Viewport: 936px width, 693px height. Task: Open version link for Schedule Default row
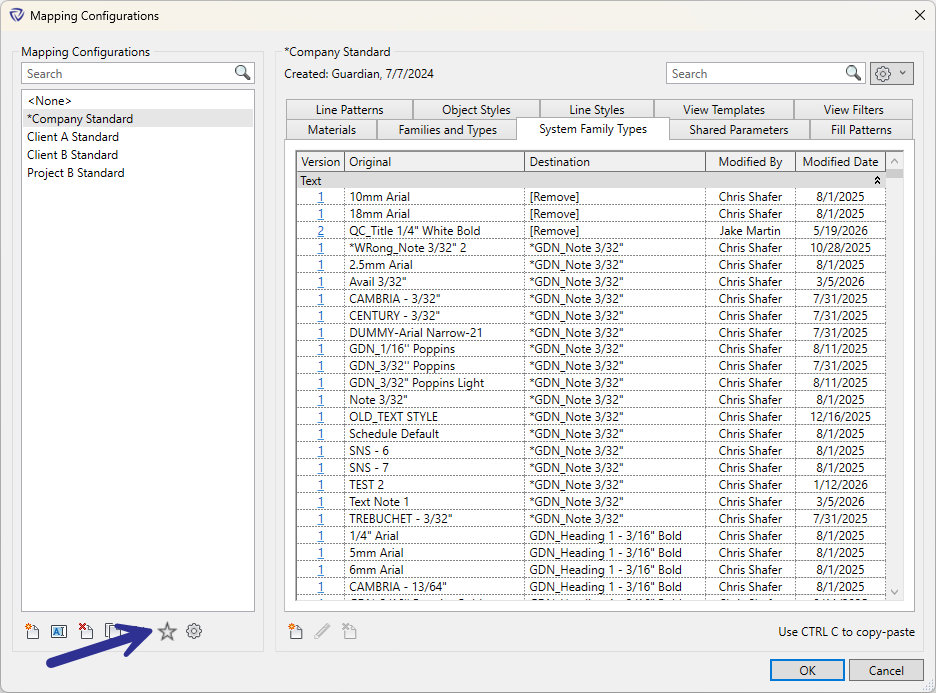pyautogui.click(x=321, y=433)
